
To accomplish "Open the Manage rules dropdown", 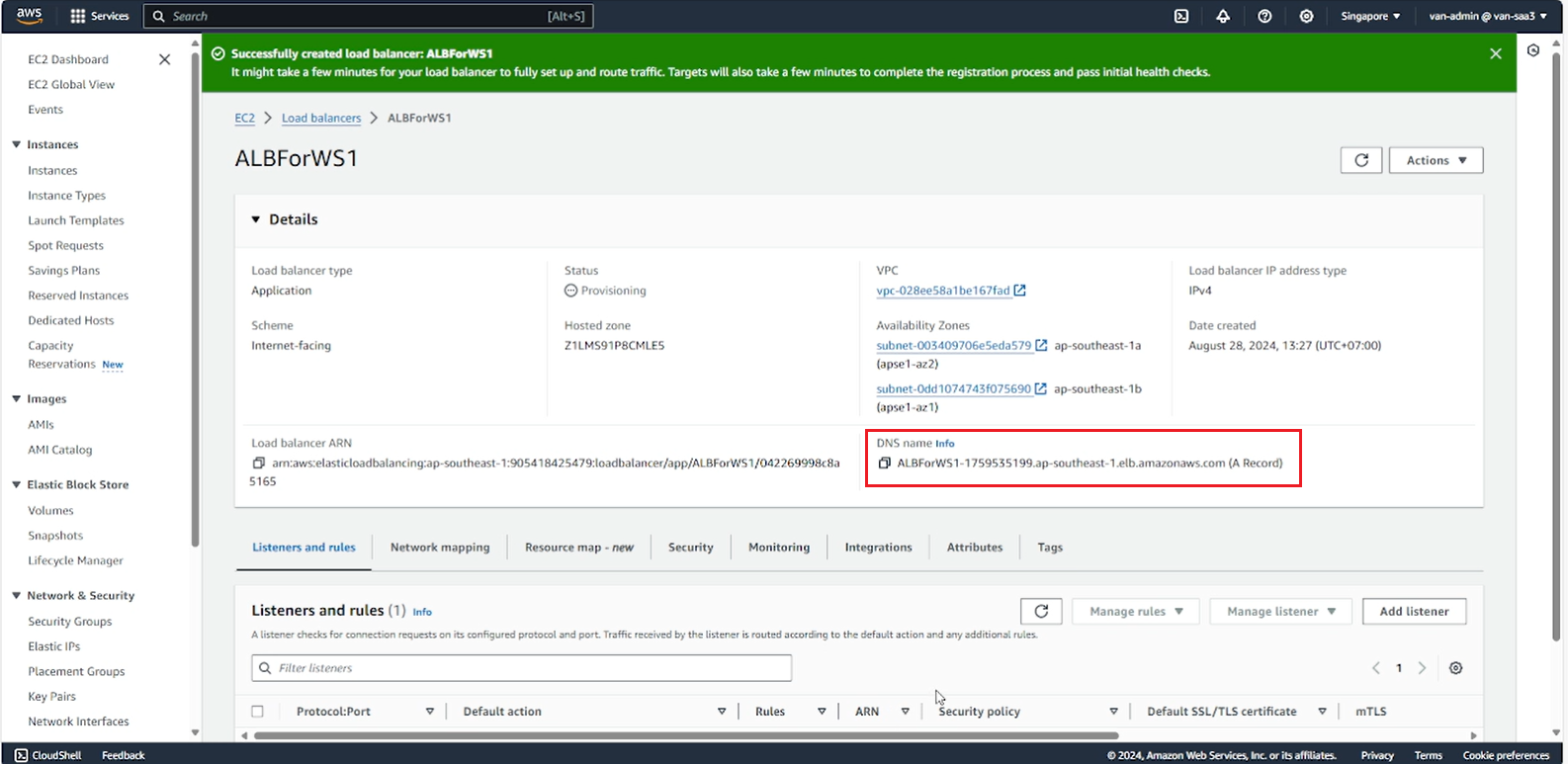I will click(1136, 611).
